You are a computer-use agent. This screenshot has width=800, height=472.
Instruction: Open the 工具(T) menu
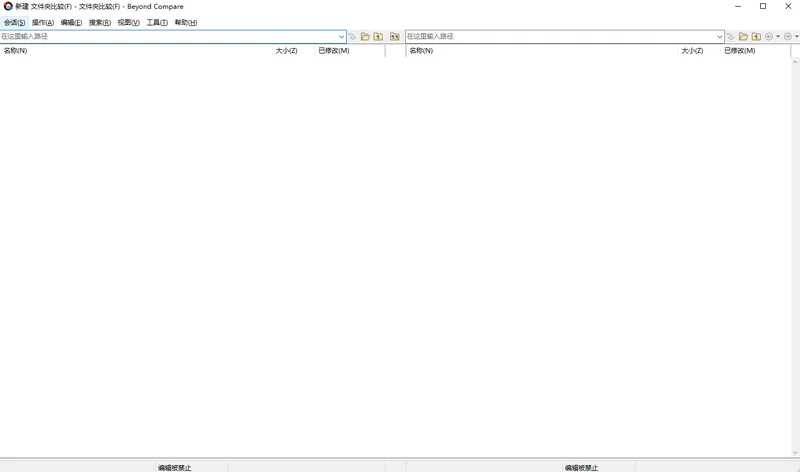click(x=157, y=22)
